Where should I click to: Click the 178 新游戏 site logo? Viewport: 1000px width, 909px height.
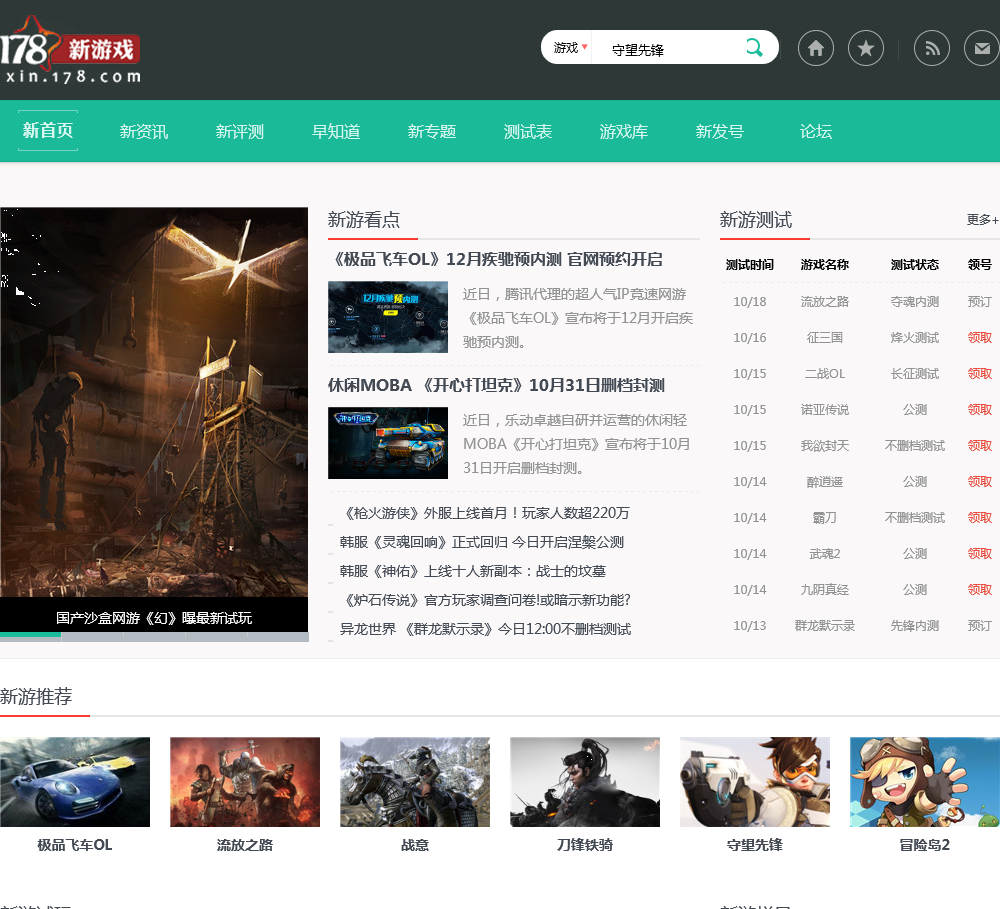70,50
